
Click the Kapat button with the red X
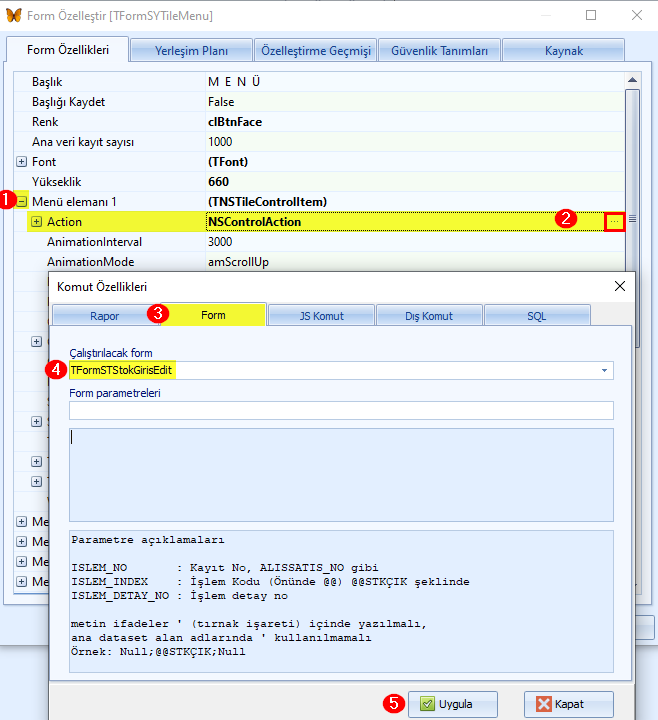pos(567,703)
